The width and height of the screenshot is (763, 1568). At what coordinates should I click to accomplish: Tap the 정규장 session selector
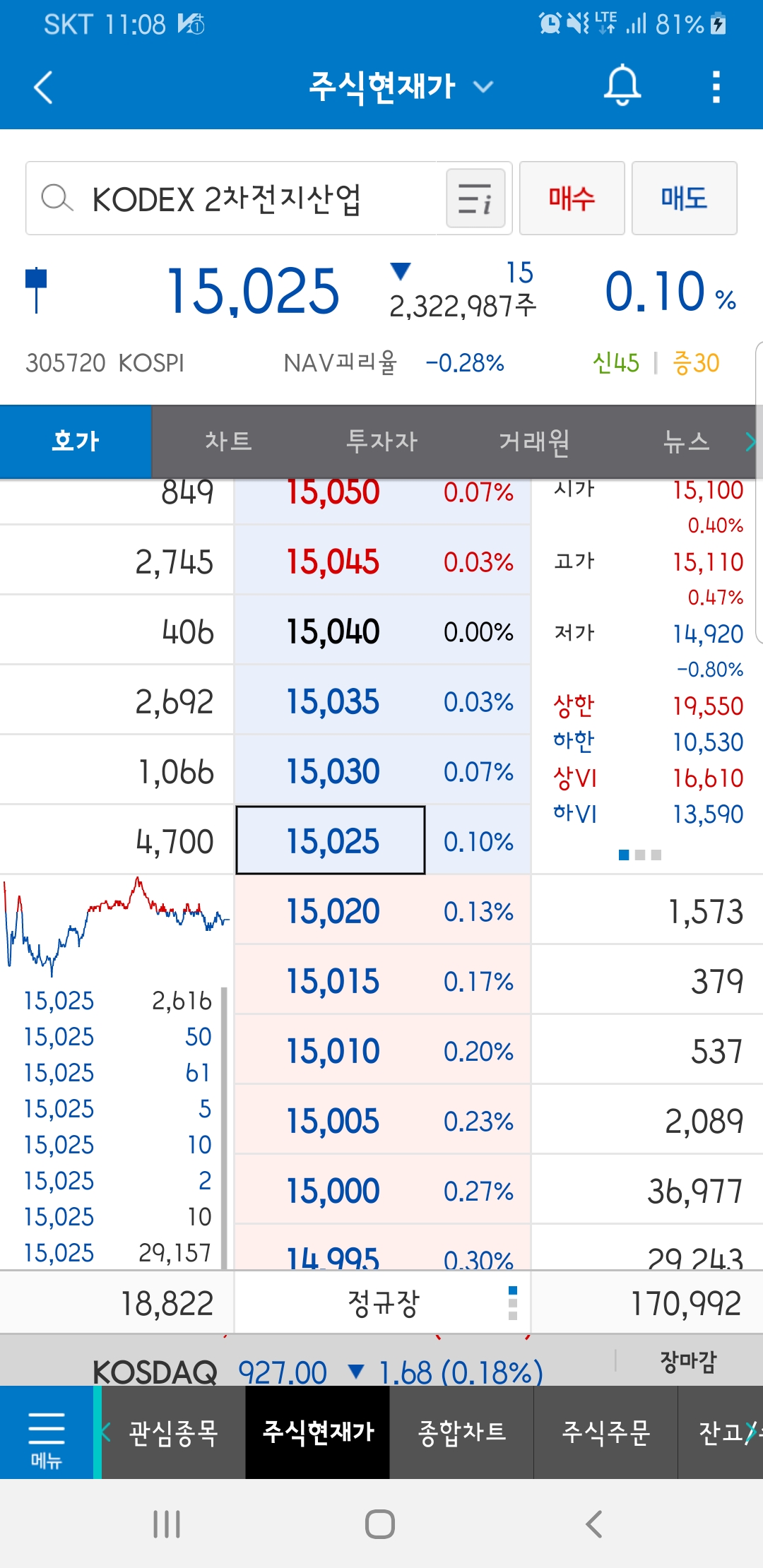383,1303
